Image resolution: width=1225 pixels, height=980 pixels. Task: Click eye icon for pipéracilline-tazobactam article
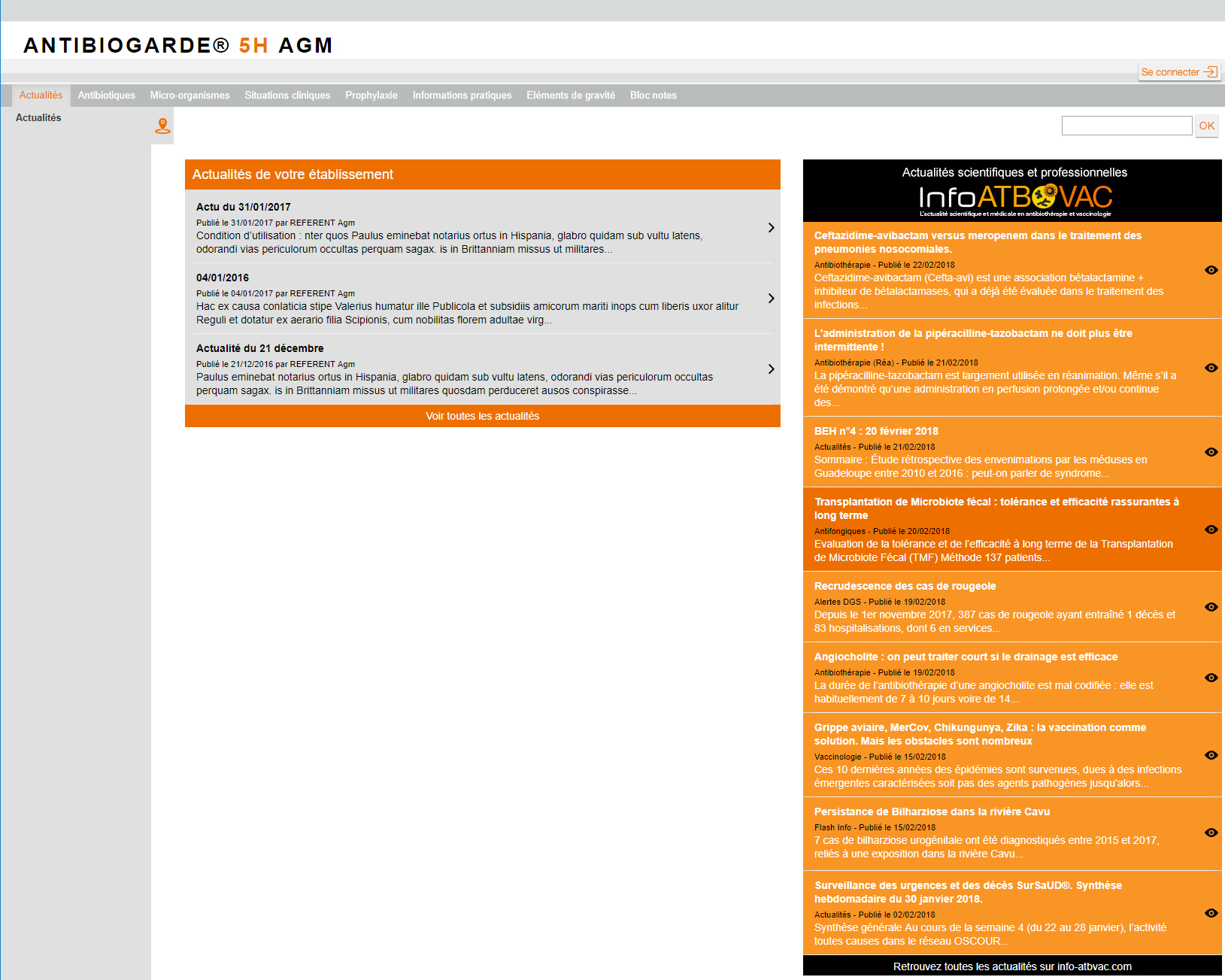[x=1211, y=368]
